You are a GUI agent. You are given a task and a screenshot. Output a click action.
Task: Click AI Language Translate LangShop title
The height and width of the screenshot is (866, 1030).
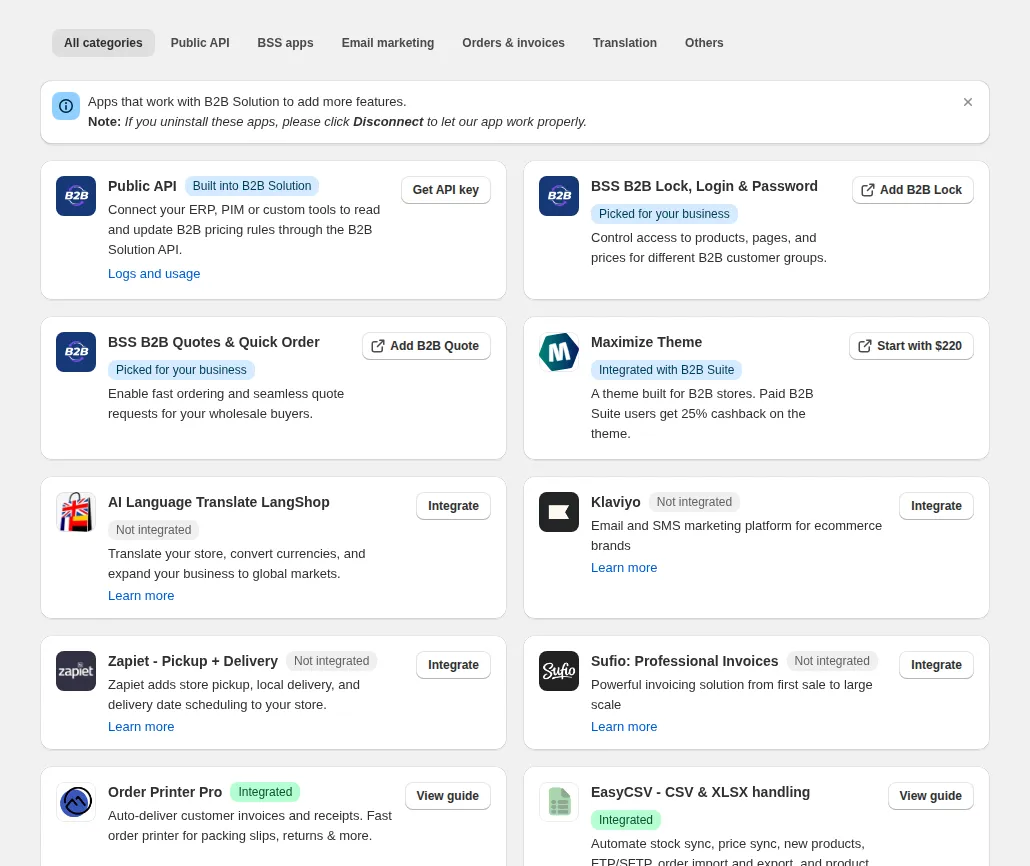click(219, 502)
